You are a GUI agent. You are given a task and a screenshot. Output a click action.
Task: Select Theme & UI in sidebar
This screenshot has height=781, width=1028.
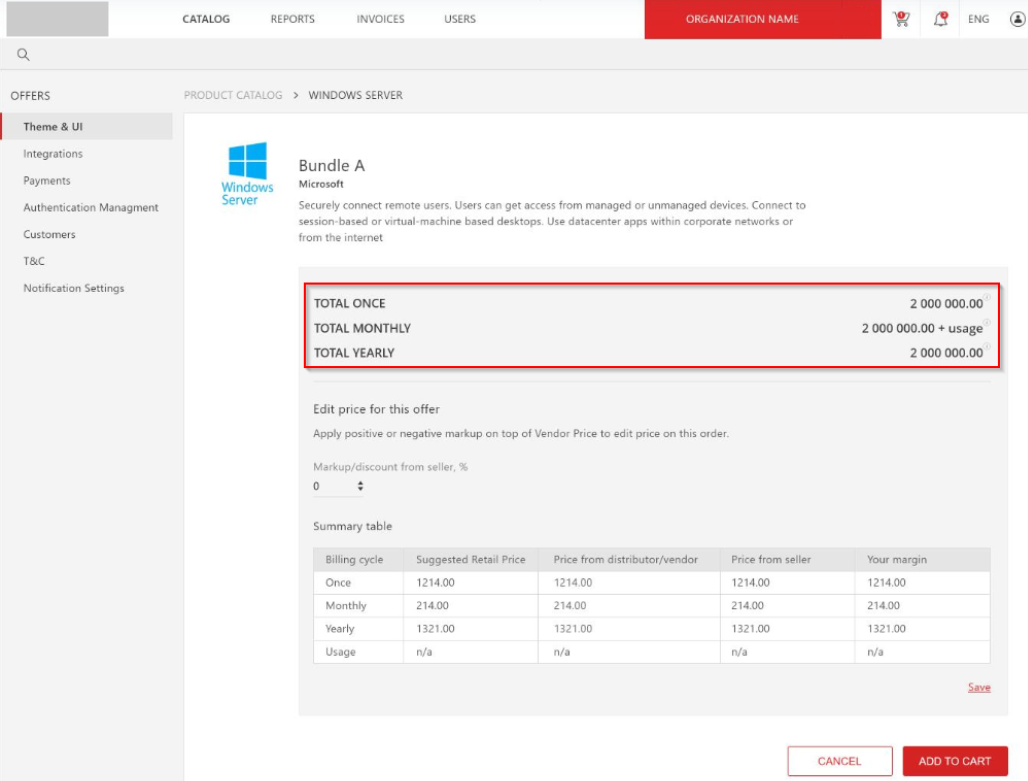87,127
